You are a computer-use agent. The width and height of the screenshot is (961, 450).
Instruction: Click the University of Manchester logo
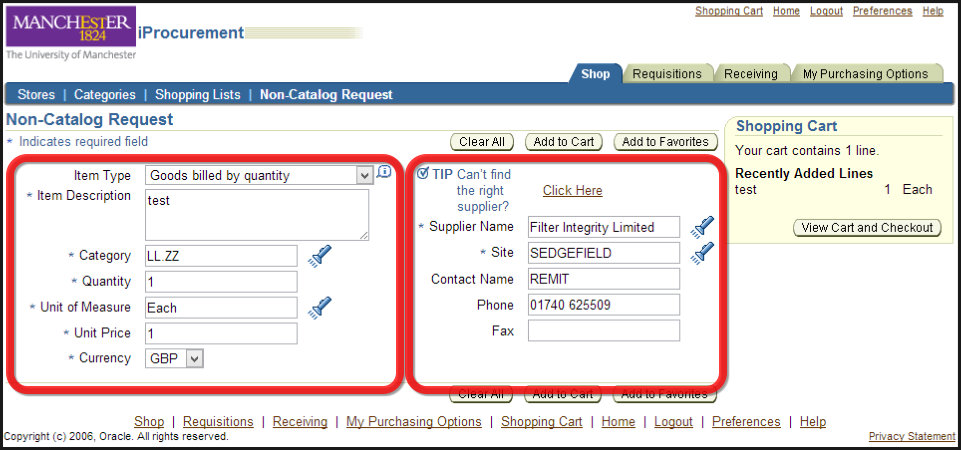coord(70,33)
